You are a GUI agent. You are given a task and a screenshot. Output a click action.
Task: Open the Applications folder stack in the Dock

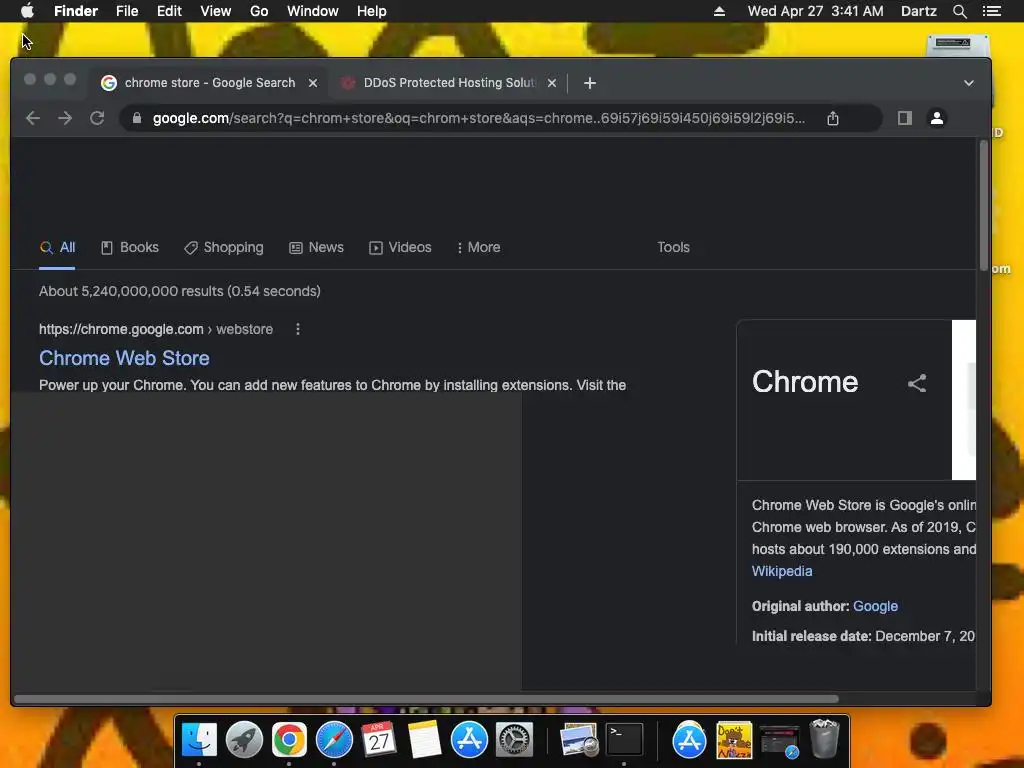click(x=689, y=740)
